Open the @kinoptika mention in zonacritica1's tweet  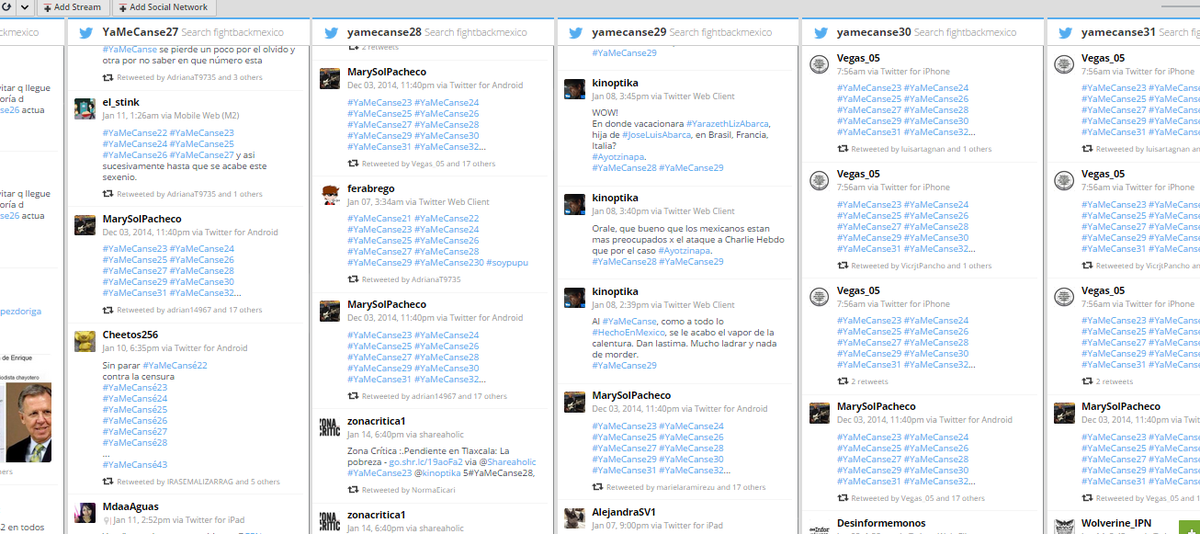click(x=439, y=473)
